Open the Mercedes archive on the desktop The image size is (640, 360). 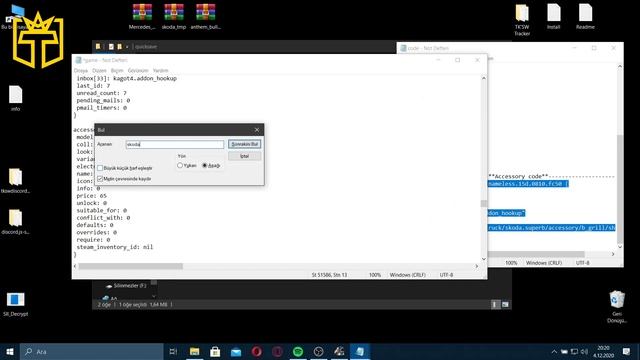coord(142,17)
